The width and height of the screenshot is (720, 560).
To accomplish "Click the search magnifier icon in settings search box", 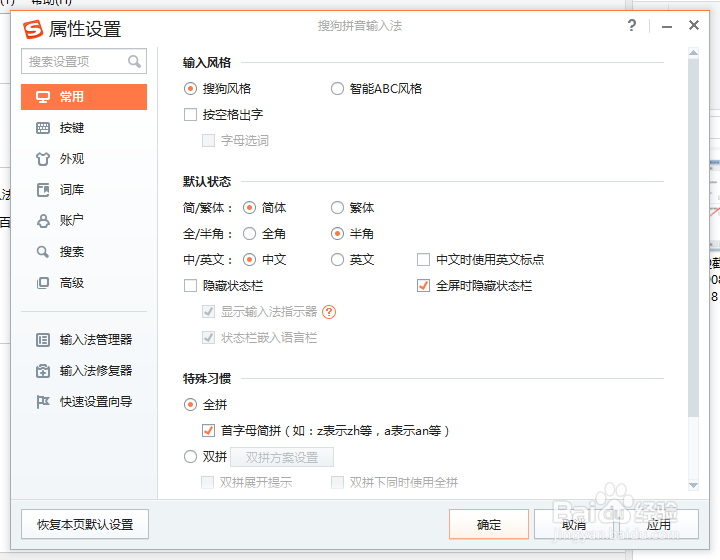I will [x=135, y=62].
